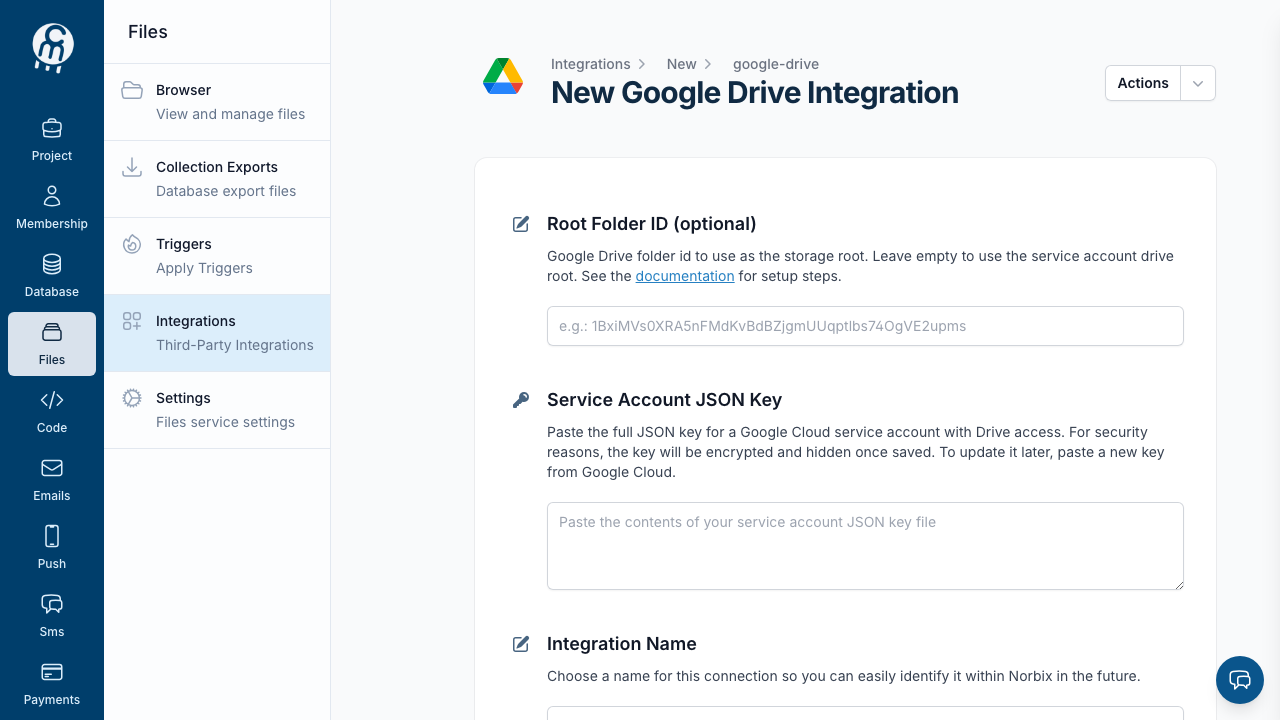The width and height of the screenshot is (1280, 720).
Task: Go to Membership in the sidebar
Action: [x=52, y=208]
